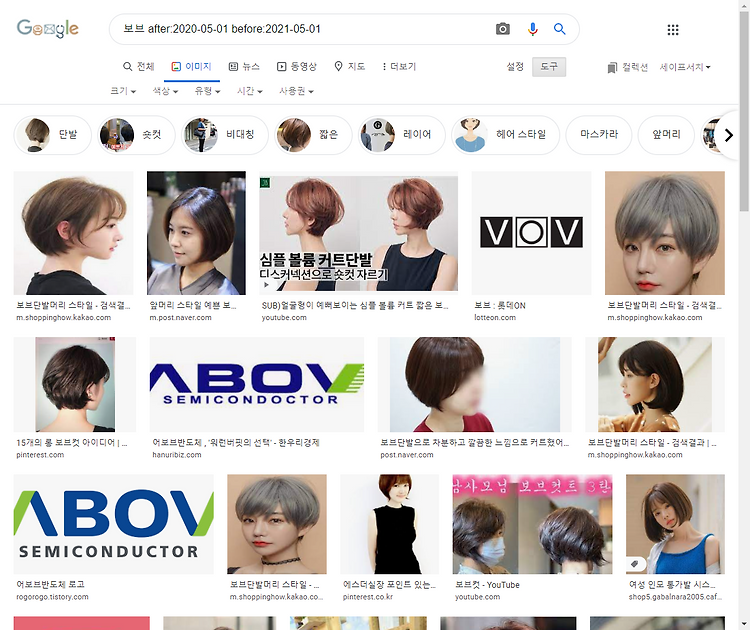
Task: Click the Google logo
Action: click(x=47, y=29)
